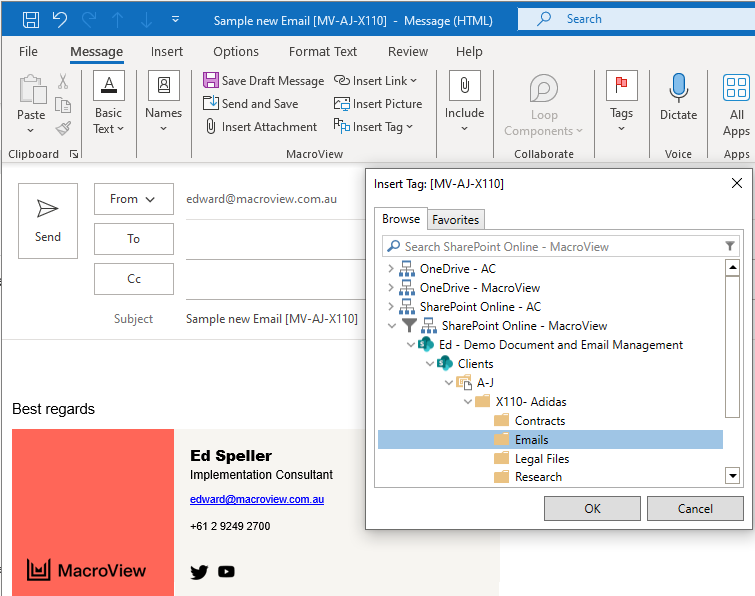Viewport: 755px width, 596px height.
Task: Open All Apps
Action: click(736, 105)
